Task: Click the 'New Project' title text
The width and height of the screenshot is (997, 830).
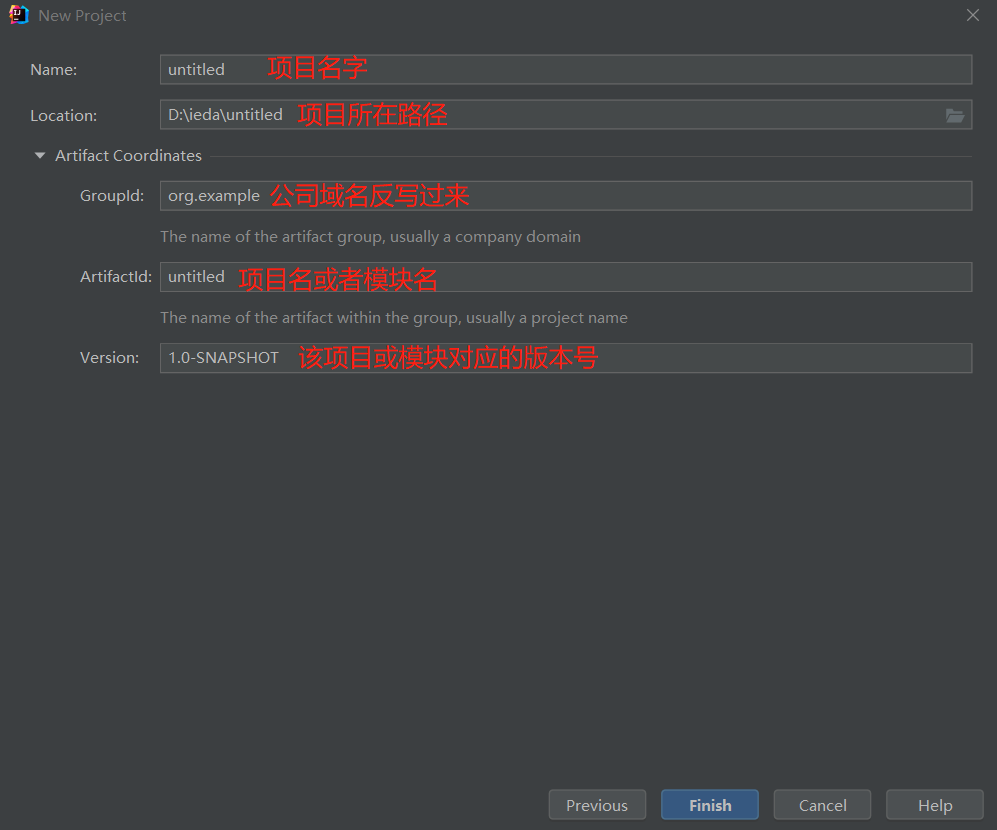Action: click(82, 15)
